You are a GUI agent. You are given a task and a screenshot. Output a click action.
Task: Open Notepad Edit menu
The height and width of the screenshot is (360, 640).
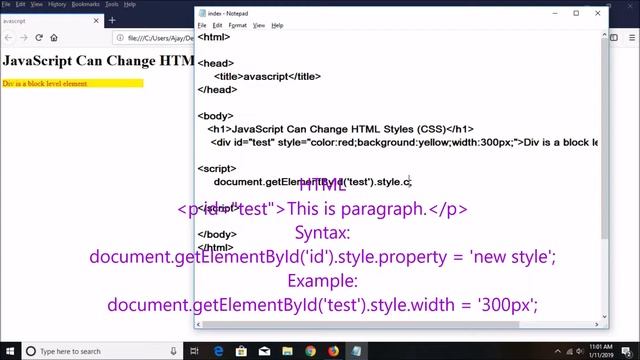(x=217, y=25)
